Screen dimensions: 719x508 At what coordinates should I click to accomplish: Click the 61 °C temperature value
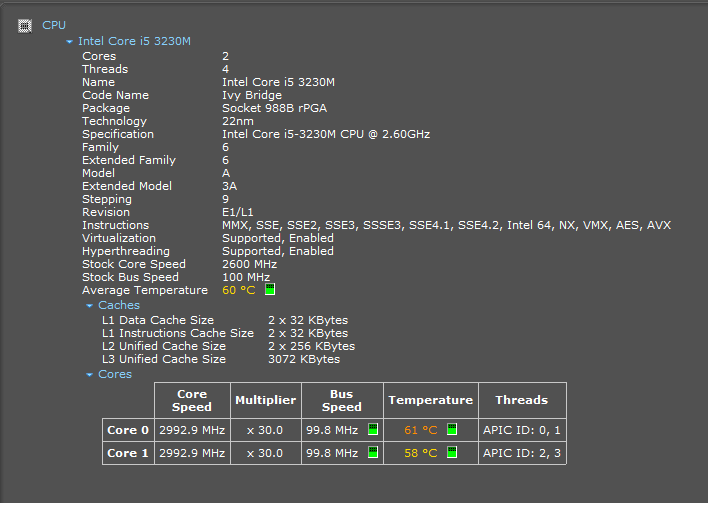(x=420, y=430)
